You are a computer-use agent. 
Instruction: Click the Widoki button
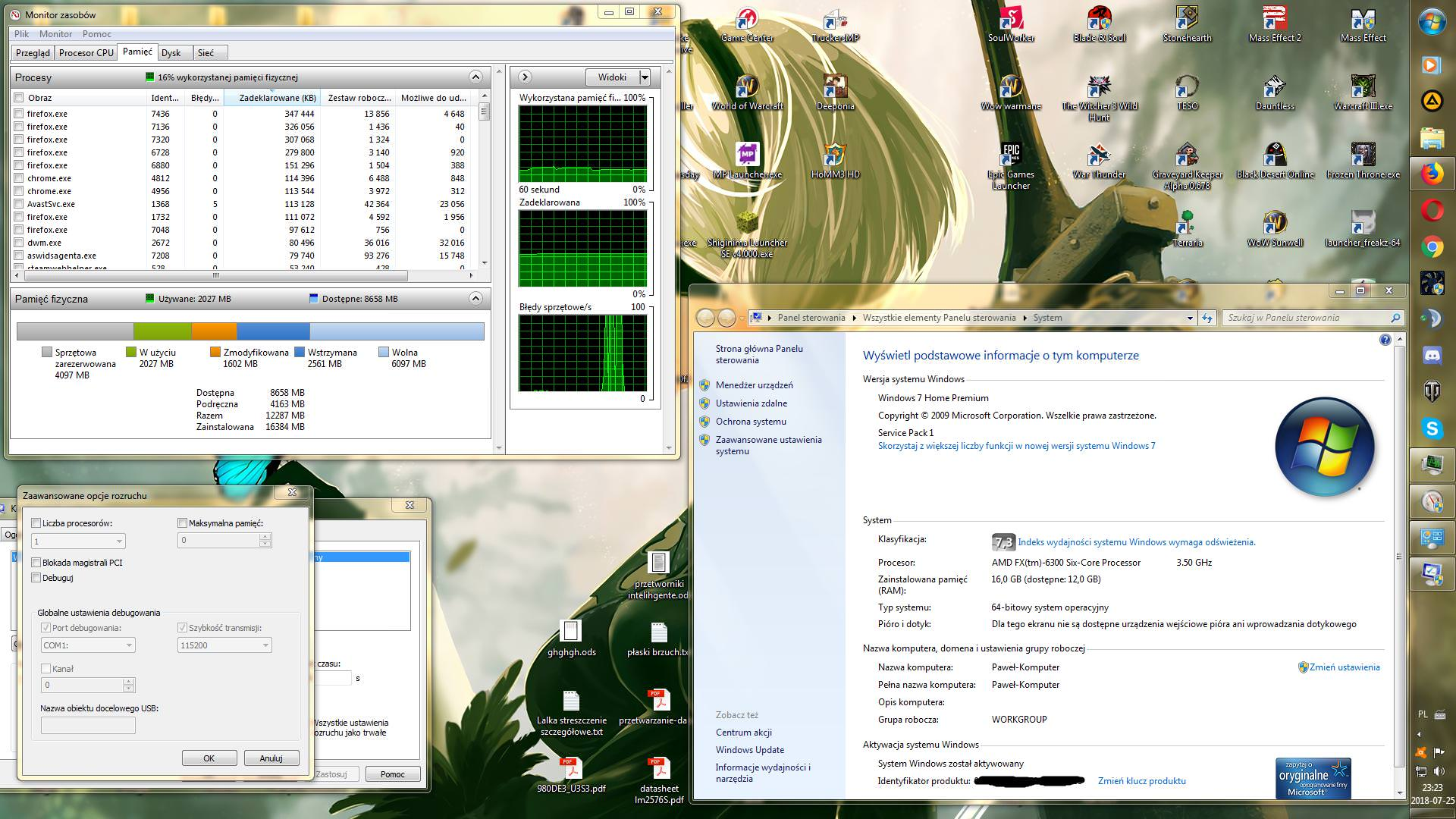[x=612, y=77]
